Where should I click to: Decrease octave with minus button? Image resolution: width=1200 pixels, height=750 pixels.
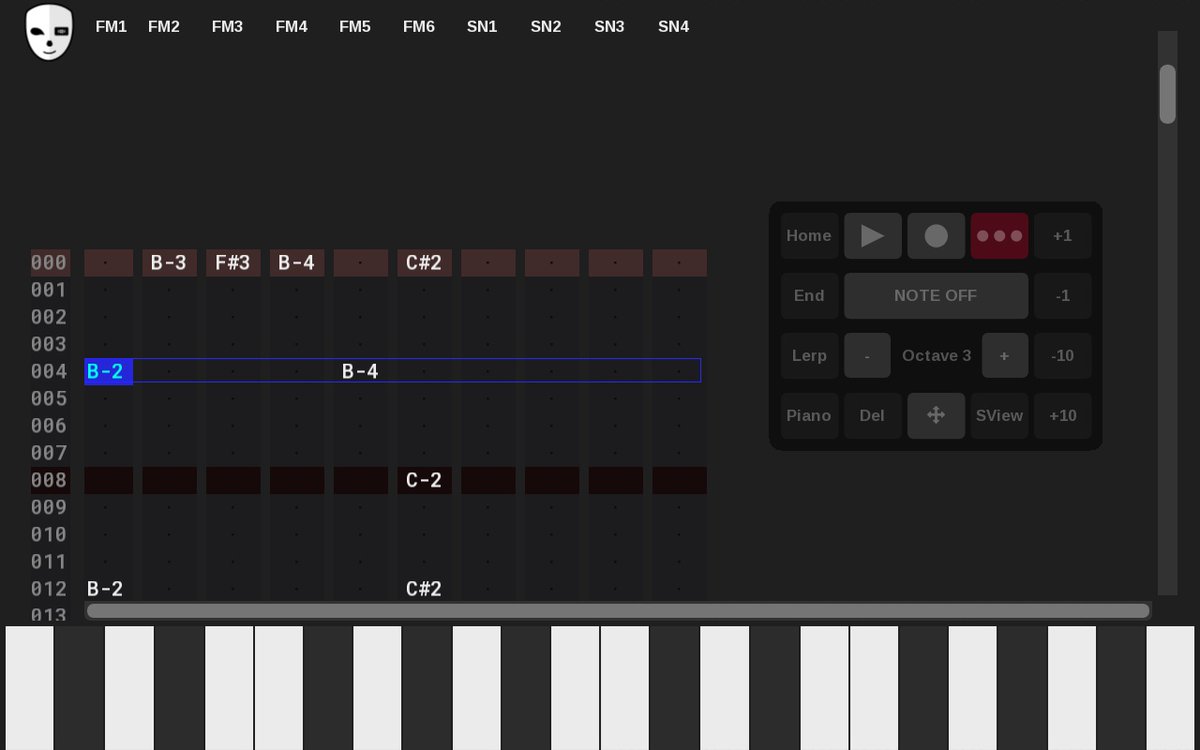tap(867, 356)
